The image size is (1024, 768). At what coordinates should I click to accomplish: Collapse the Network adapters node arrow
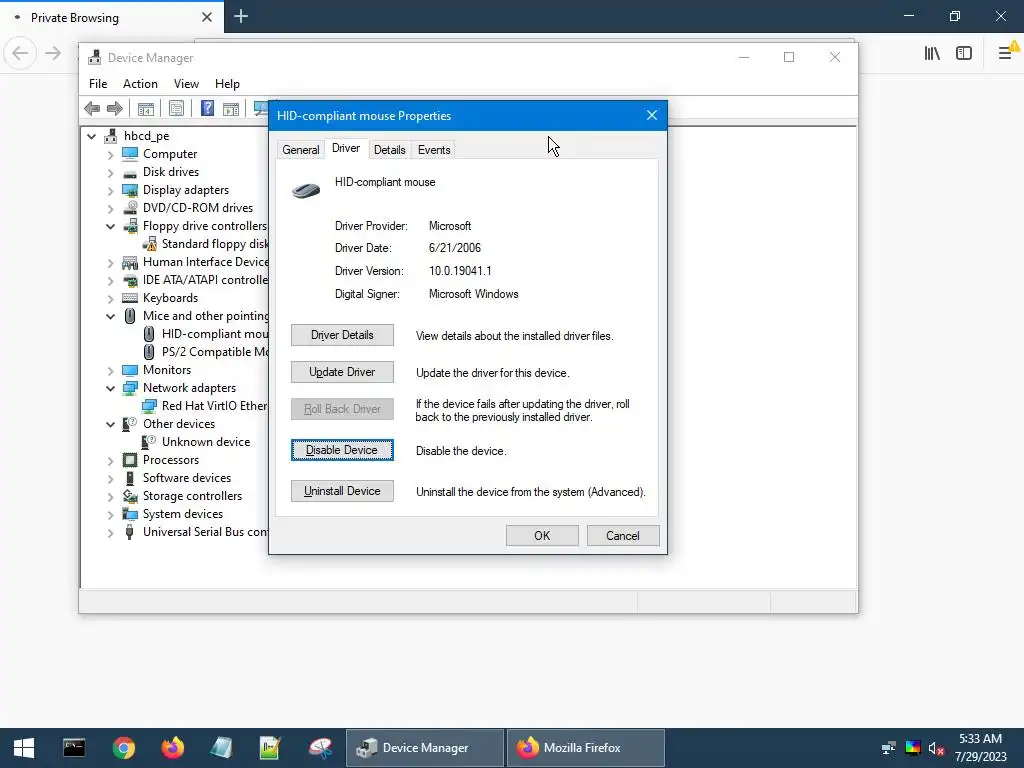pyautogui.click(x=110, y=389)
